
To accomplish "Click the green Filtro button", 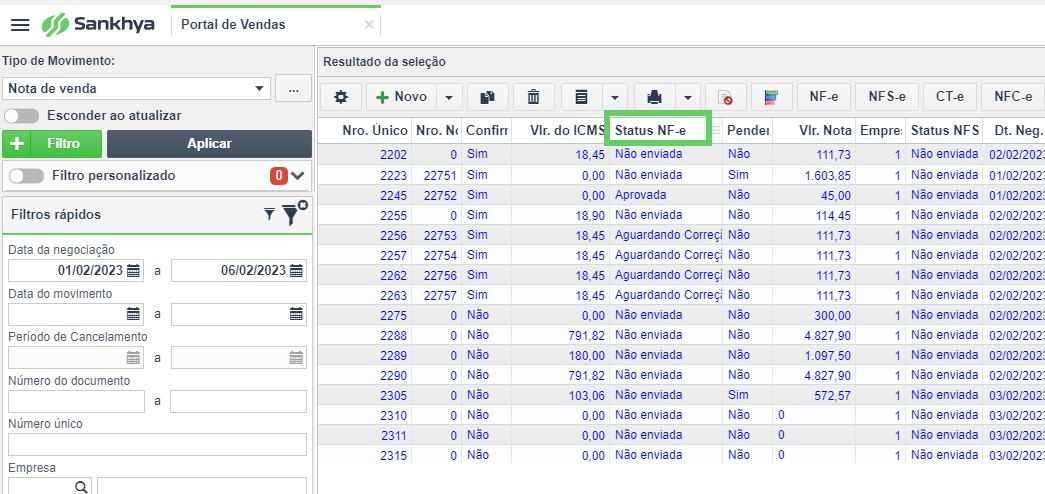I will coord(52,144).
